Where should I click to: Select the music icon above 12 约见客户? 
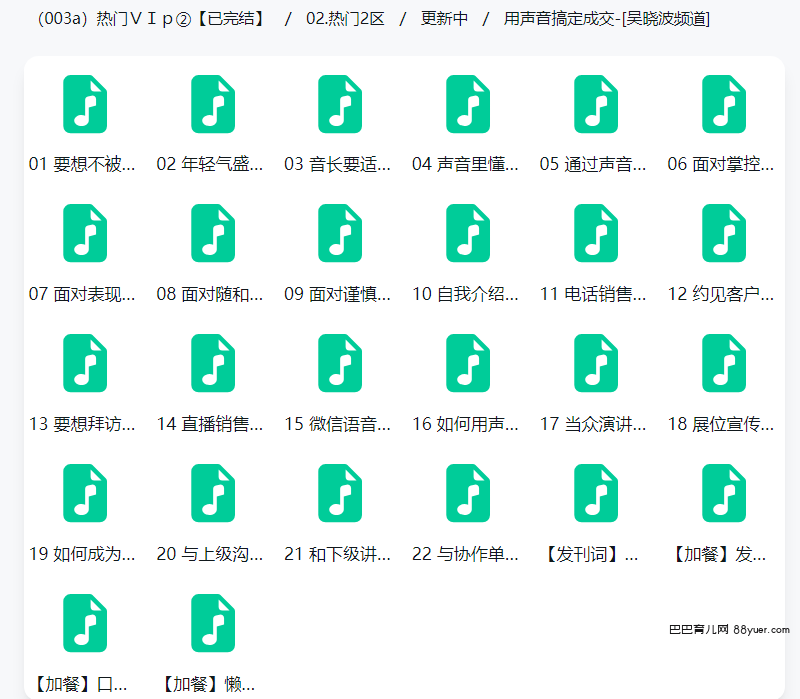(x=724, y=233)
